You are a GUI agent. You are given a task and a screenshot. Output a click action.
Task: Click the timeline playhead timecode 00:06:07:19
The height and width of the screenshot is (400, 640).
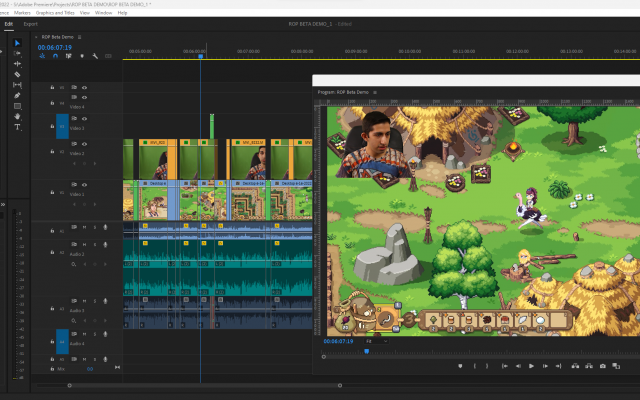click(x=55, y=47)
